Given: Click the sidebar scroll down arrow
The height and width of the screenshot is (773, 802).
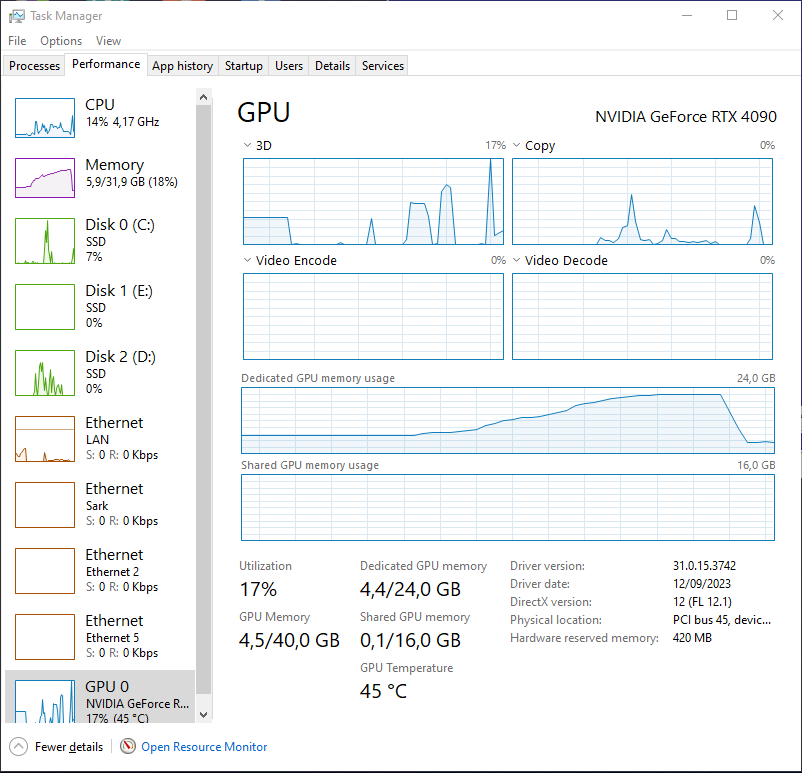Looking at the screenshot, I should (204, 715).
